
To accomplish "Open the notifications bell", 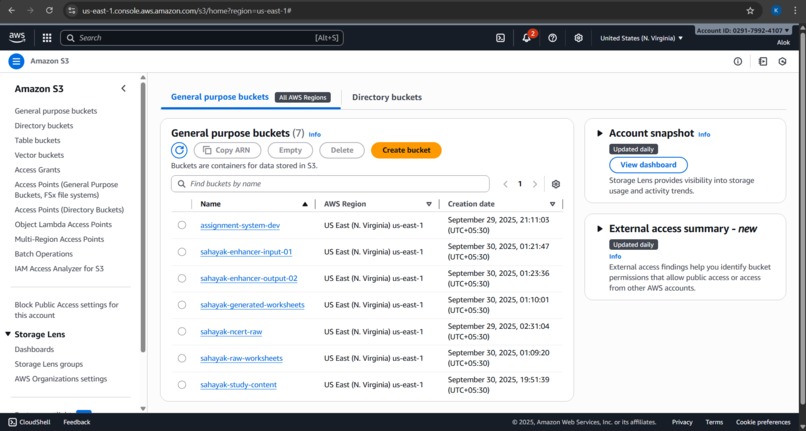I will [526, 38].
